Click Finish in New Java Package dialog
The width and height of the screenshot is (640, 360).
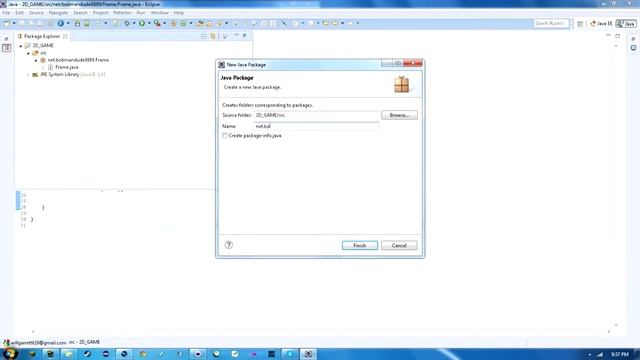coord(360,245)
